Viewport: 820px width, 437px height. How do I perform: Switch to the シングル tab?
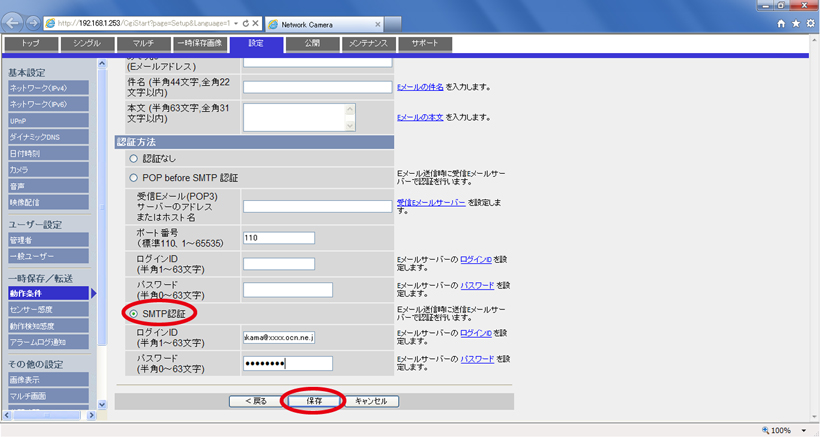tap(87, 44)
